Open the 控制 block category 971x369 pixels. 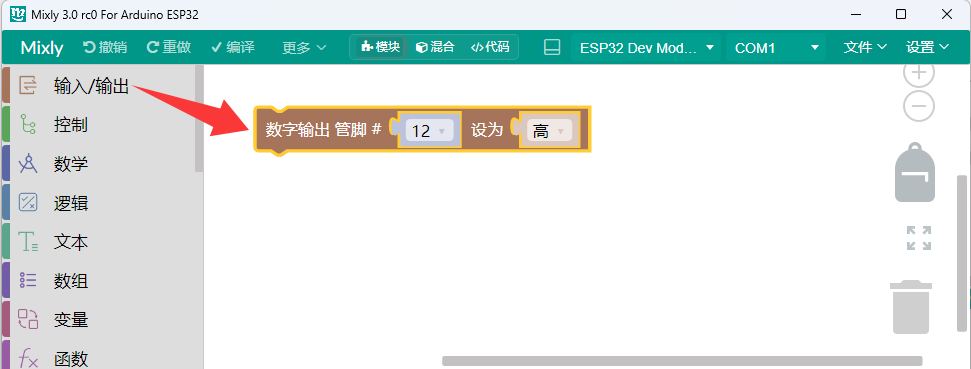(99, 125)
